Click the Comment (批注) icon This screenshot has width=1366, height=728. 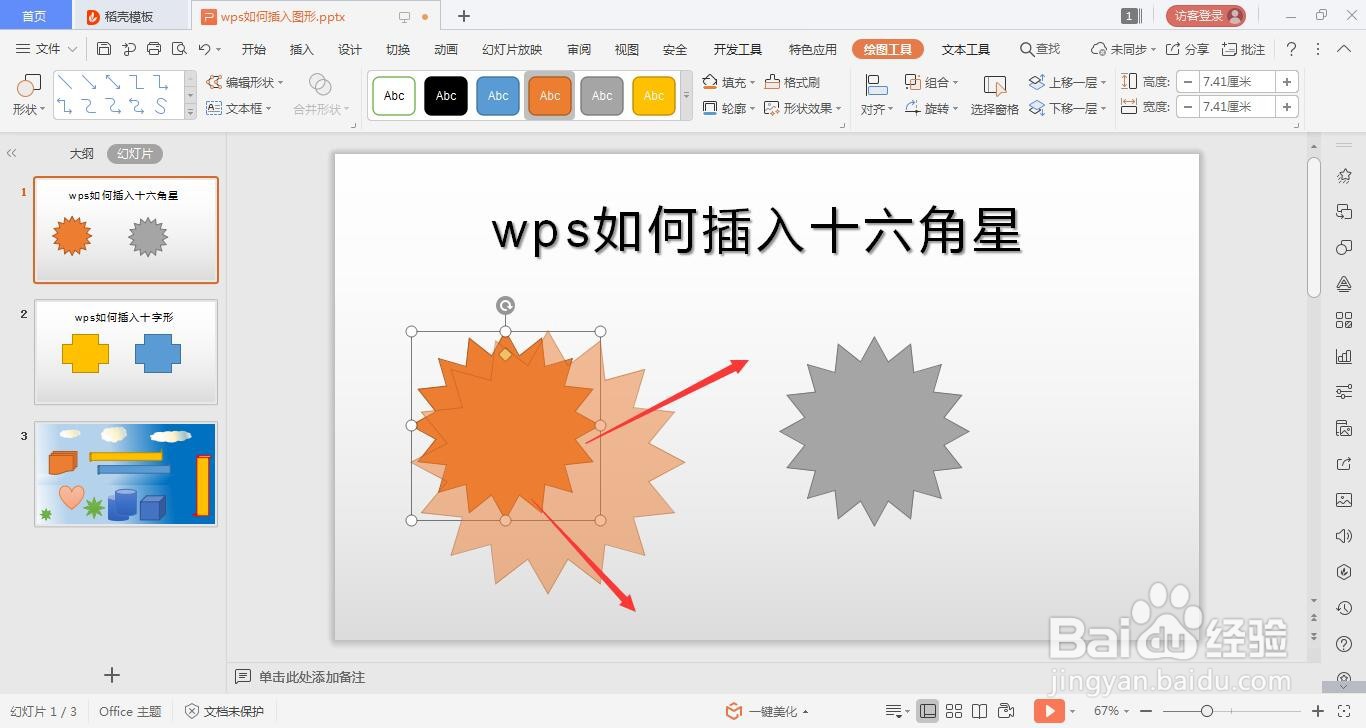[x=1244, y=49]
